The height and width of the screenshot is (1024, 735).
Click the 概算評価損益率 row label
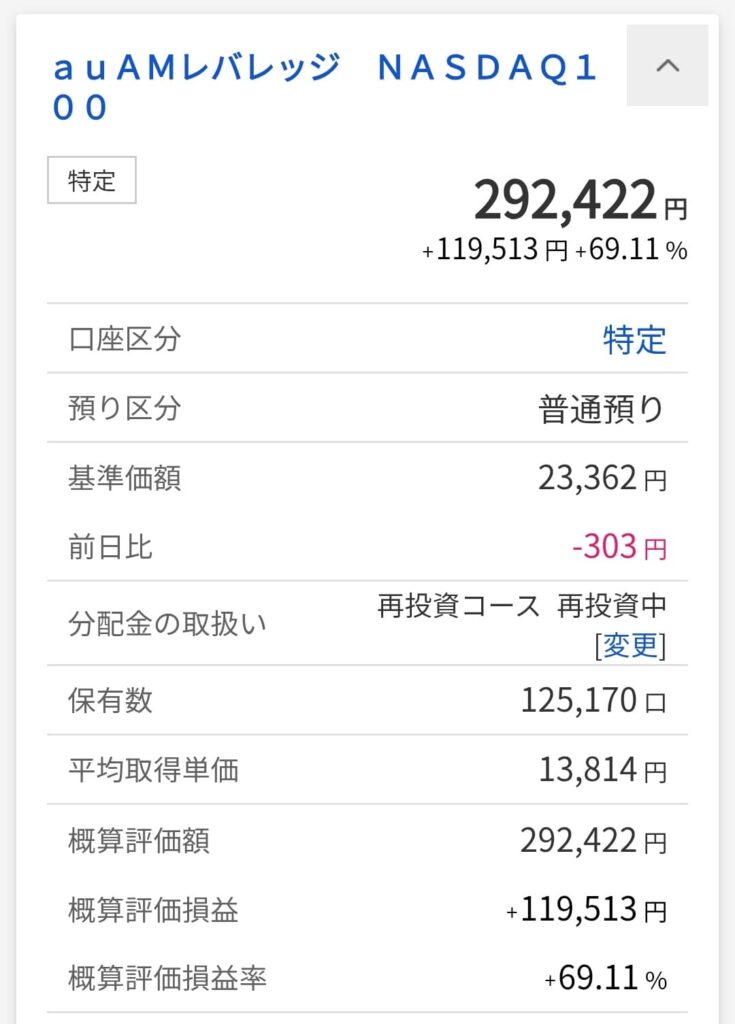[x=167, y=978]
